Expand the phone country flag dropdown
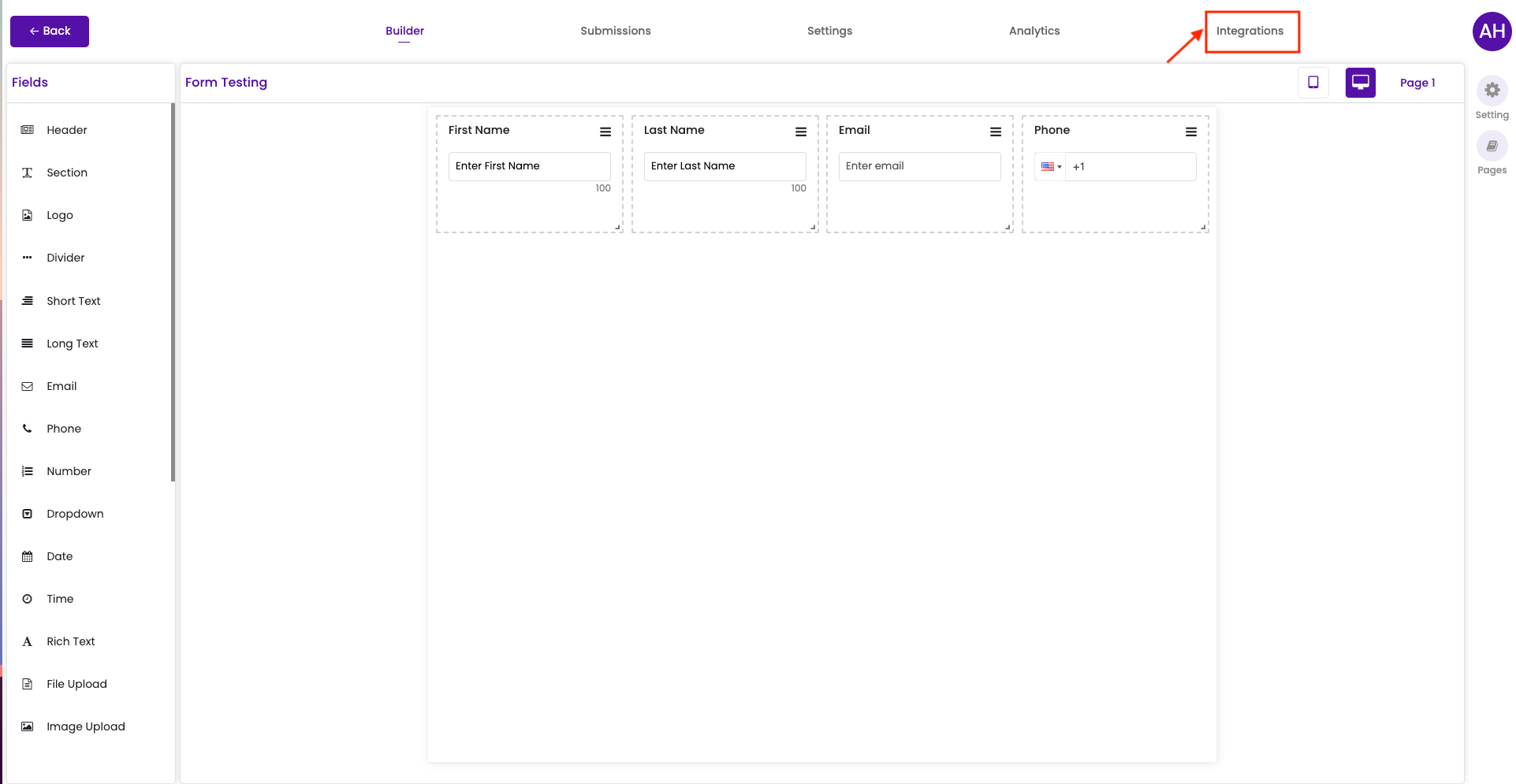This screenshot has width=1516, height=784. click(1051, 167)
